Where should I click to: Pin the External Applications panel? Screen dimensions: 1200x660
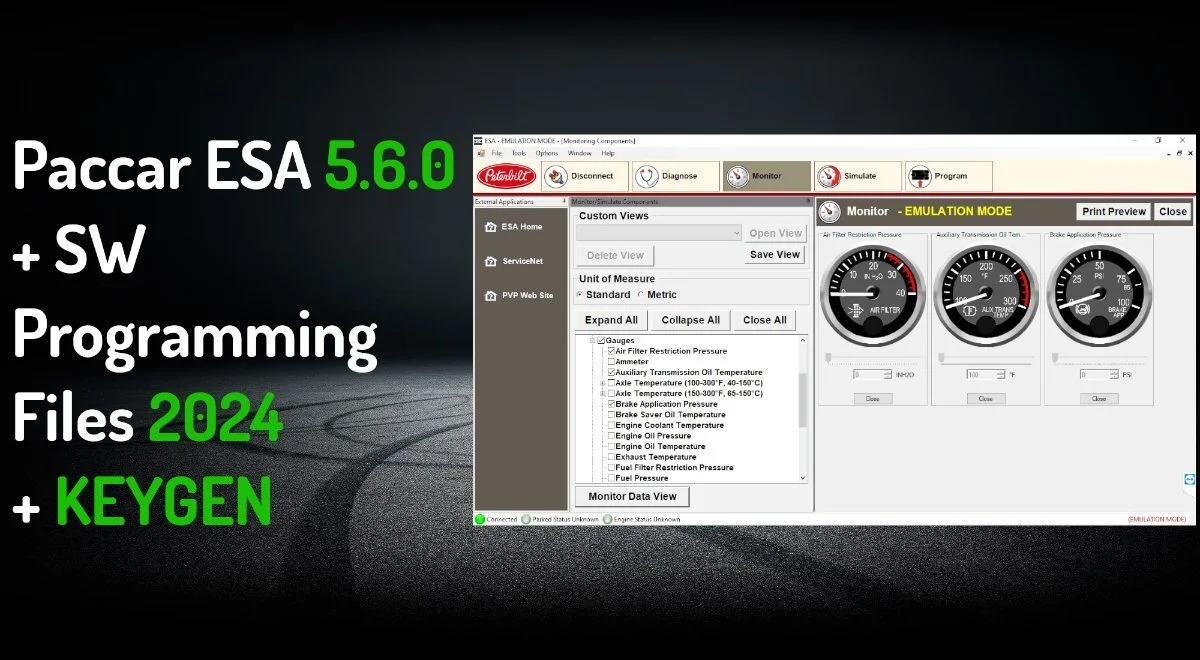(563, 201)
